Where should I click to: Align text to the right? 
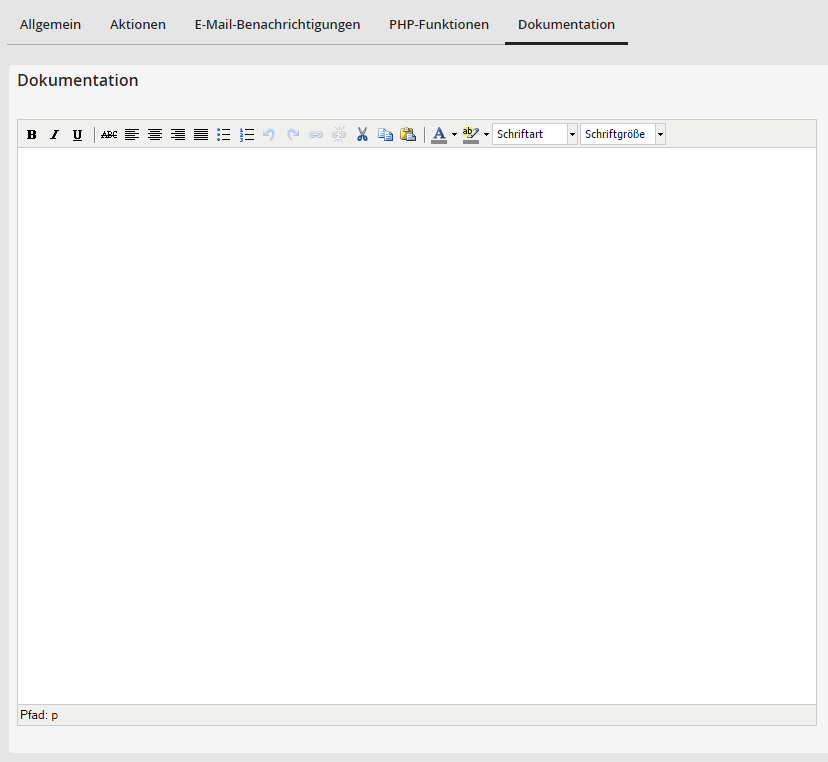pos(178,134)
